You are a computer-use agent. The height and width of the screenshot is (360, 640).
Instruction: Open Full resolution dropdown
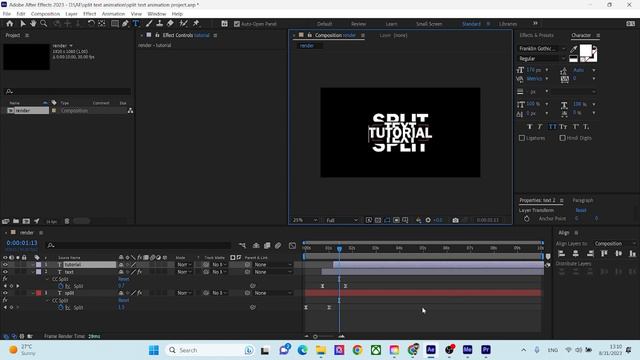pyautogui.click(x=342, y=220)
